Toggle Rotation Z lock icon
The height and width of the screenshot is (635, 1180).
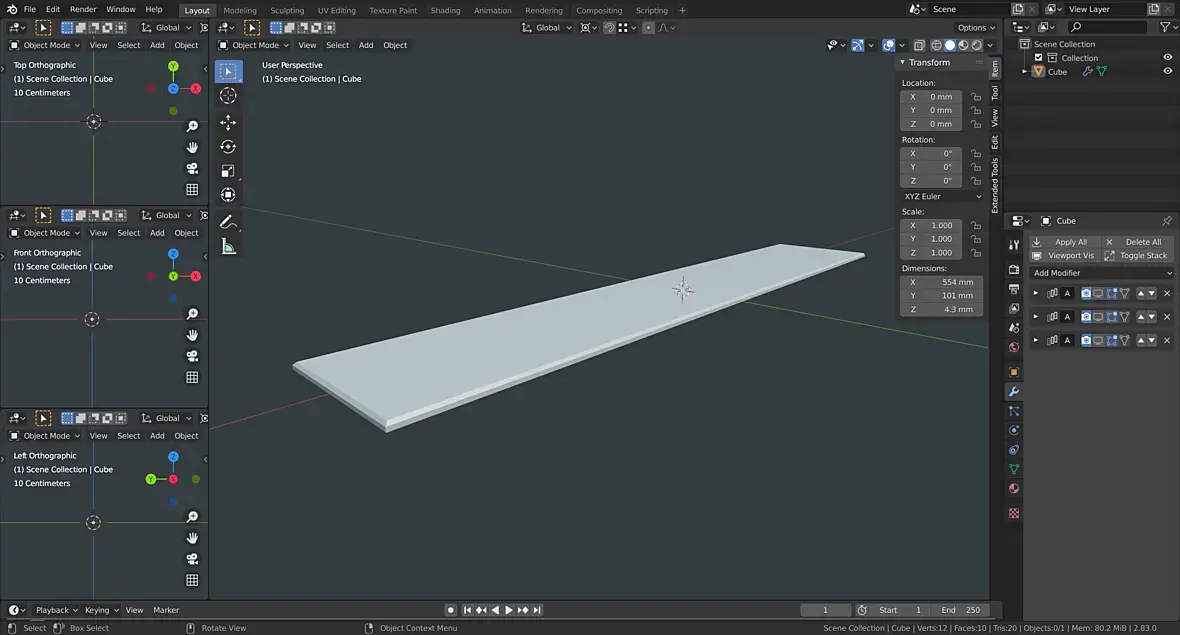coord(976,181)
